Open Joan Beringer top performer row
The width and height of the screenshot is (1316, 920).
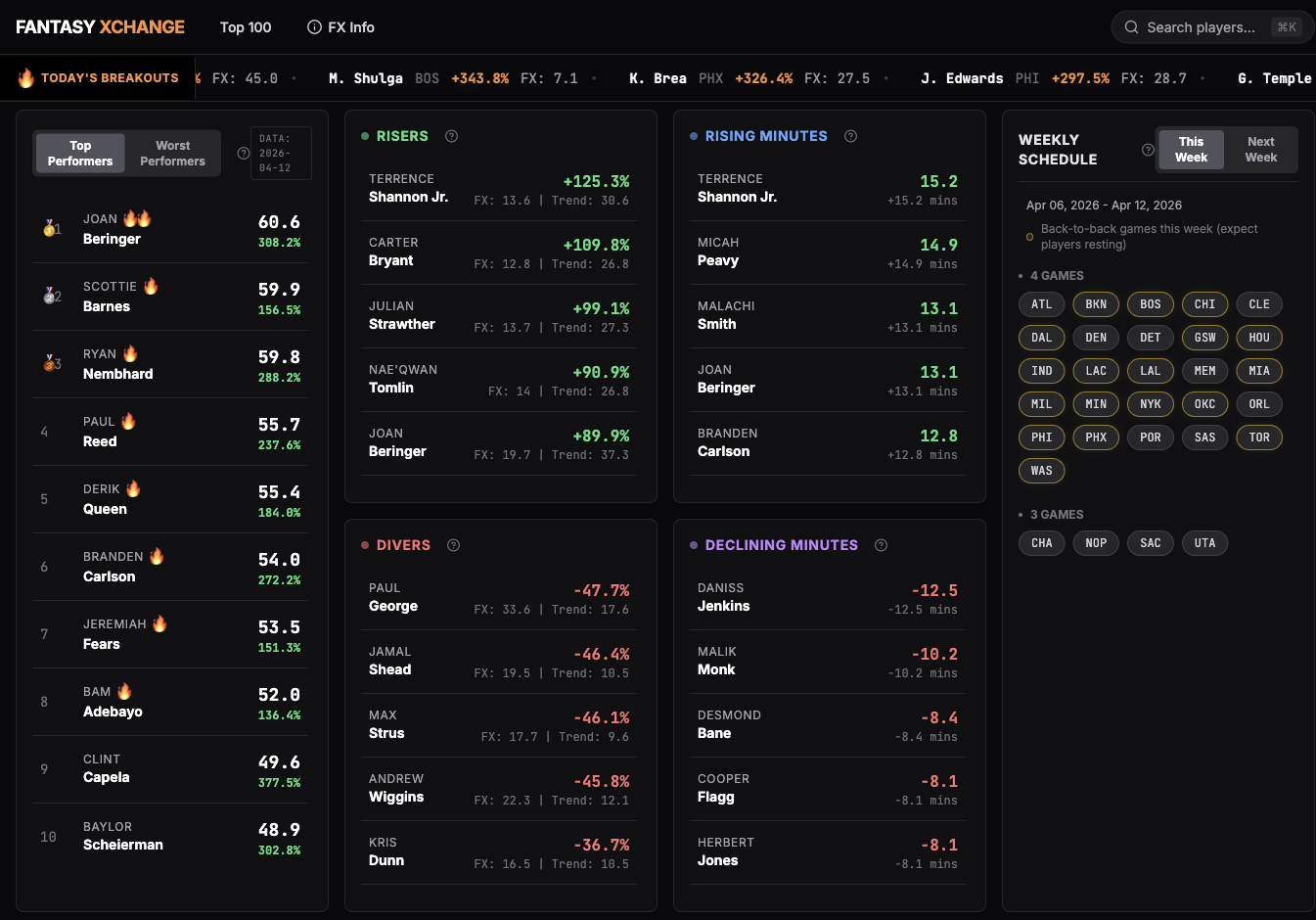coord(170,229)
